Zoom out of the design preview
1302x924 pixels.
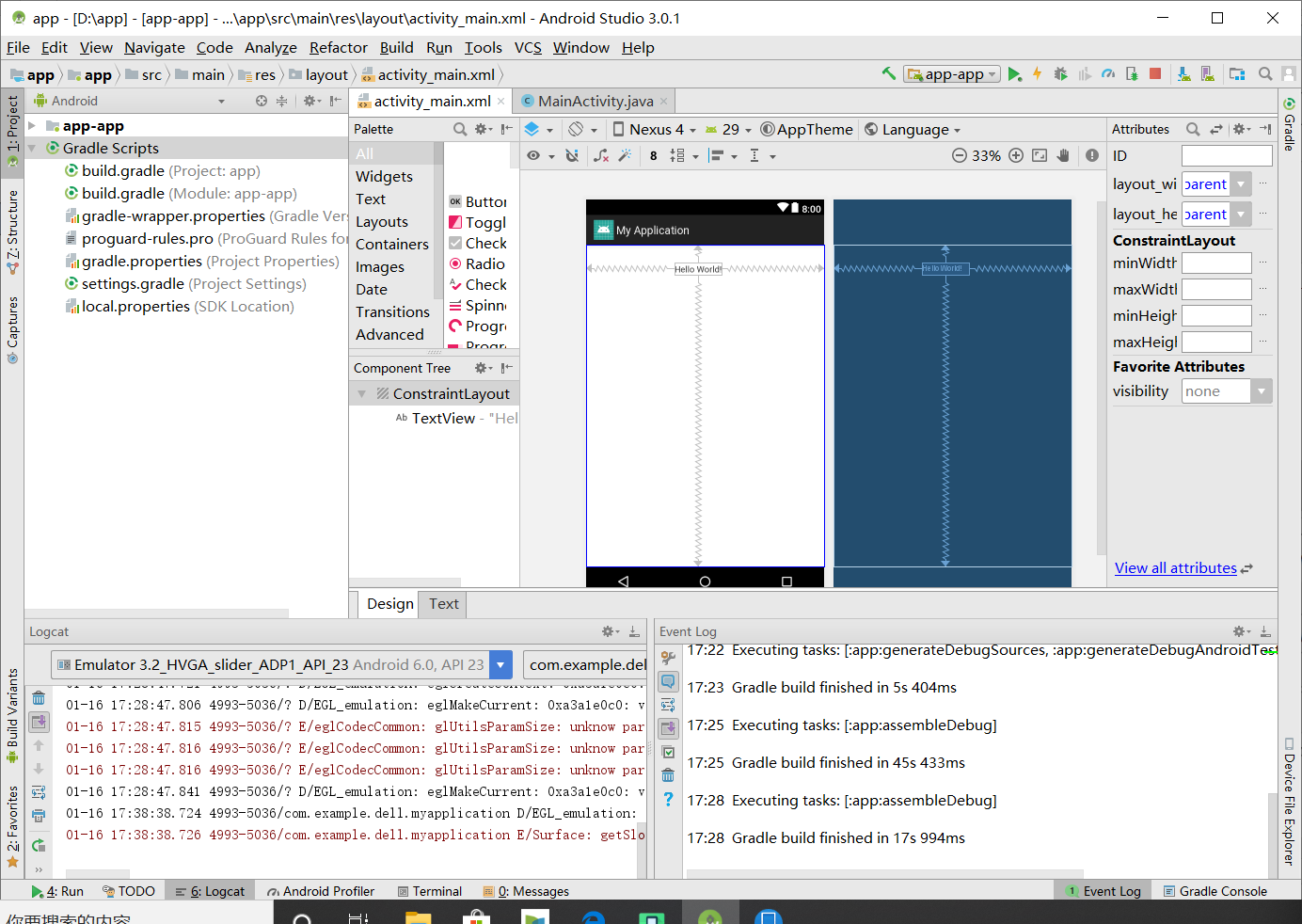click(x=959, y=155)
